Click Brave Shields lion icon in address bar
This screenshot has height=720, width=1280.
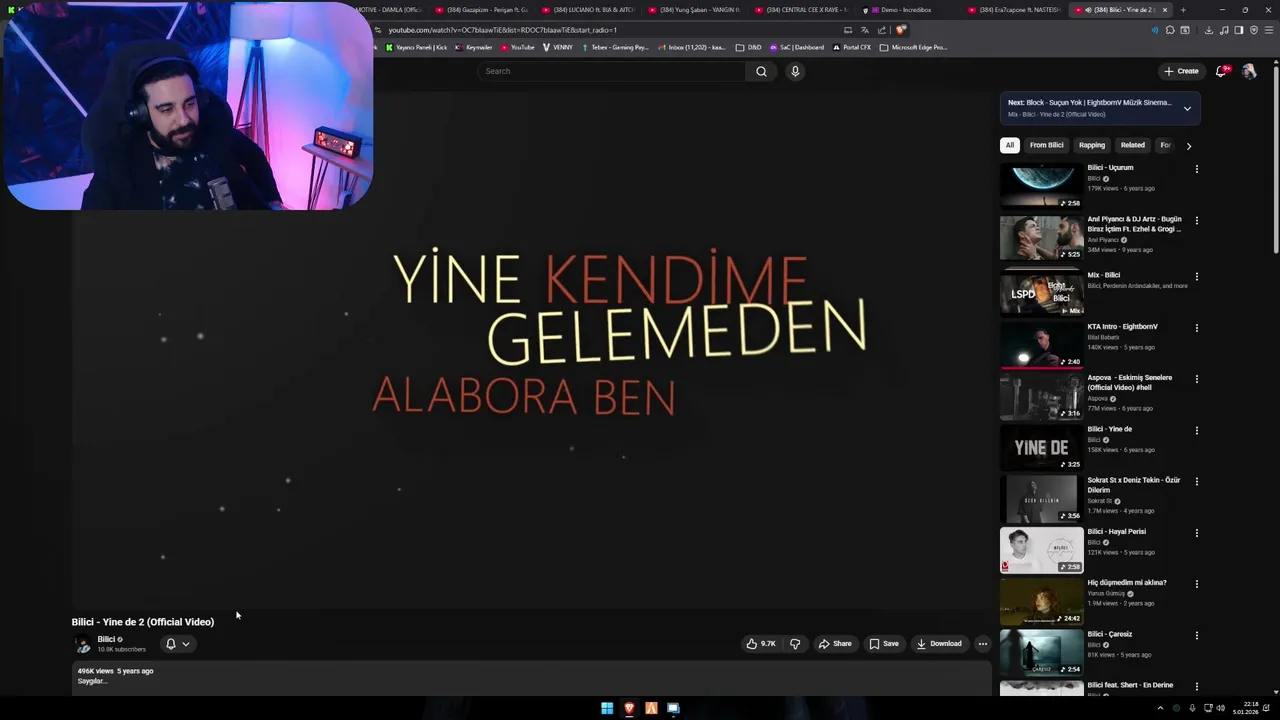(x=901, y=30)
